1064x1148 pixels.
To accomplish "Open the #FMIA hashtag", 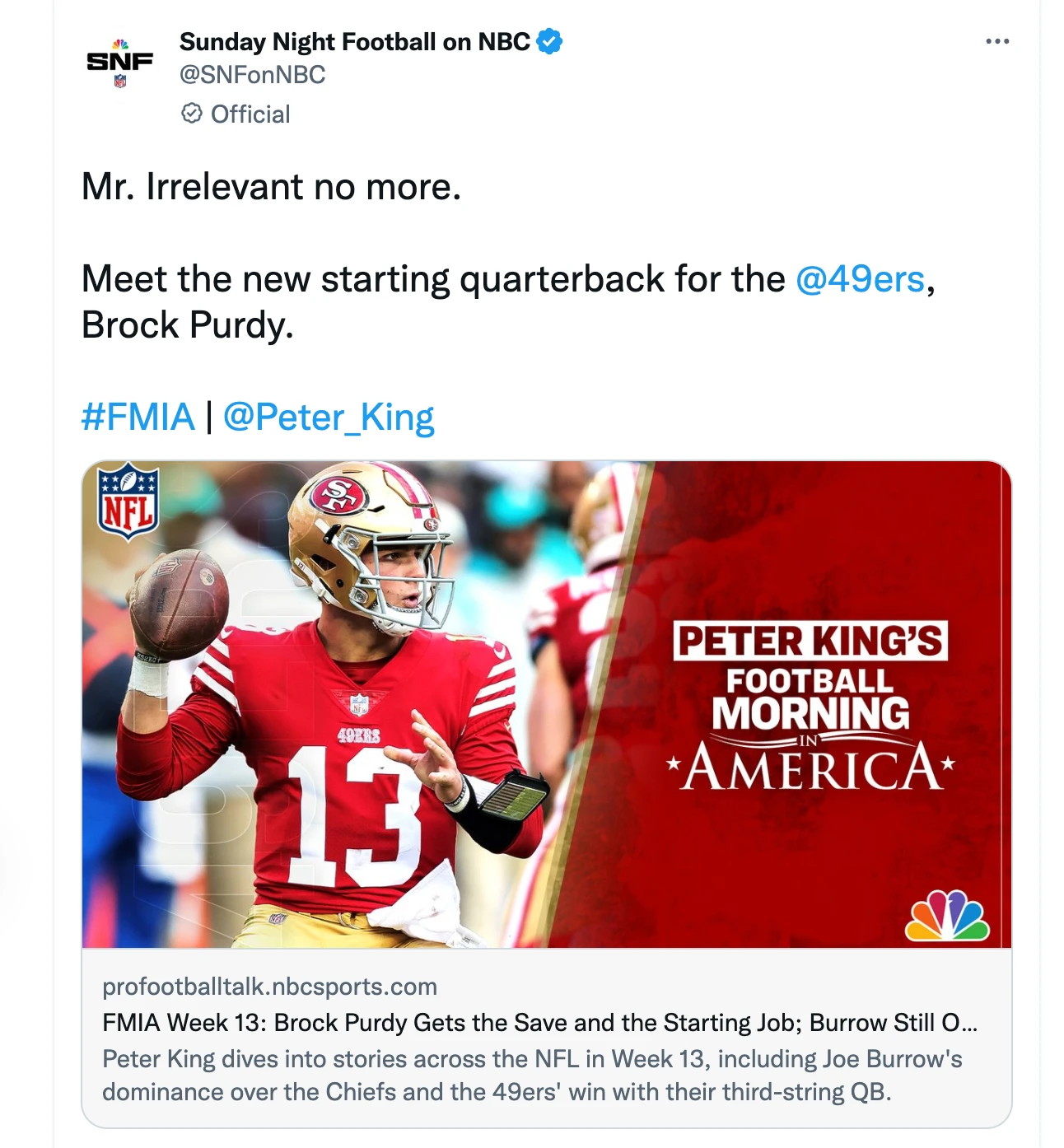I will pyautogui.click(x=138, y=417).
